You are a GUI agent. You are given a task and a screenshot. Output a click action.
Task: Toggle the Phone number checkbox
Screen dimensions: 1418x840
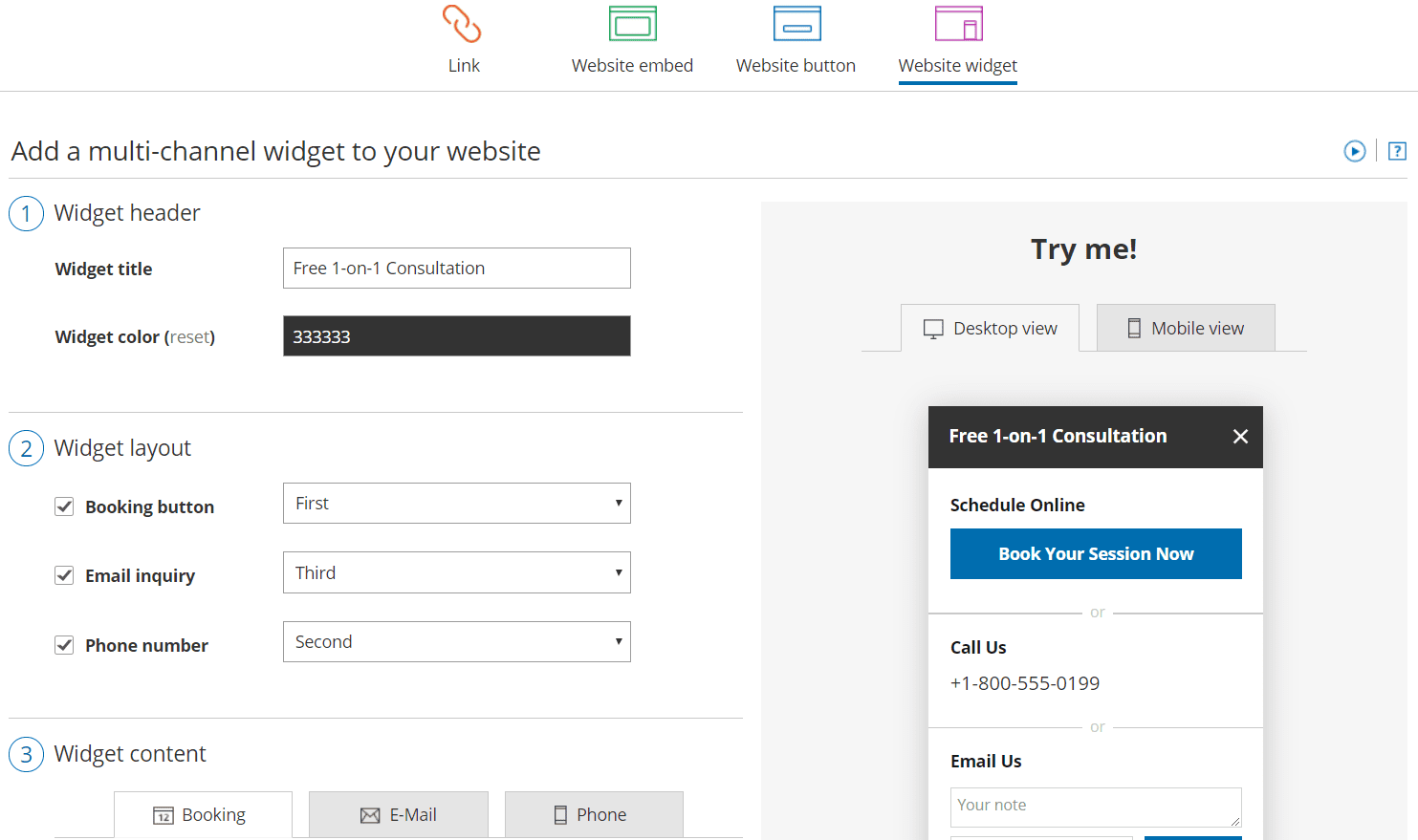point(64,645)
